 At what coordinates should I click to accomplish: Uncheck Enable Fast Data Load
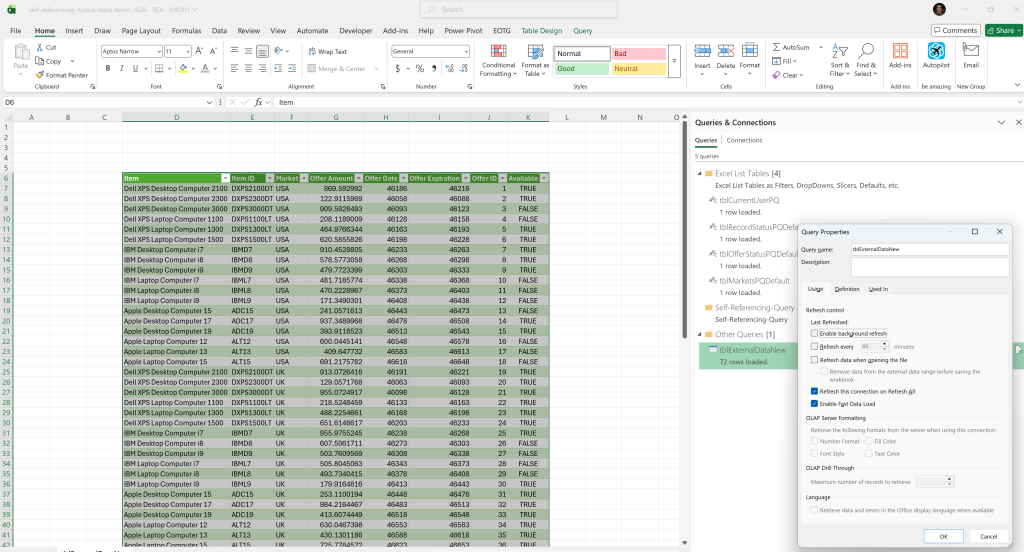tap(814, 404)
